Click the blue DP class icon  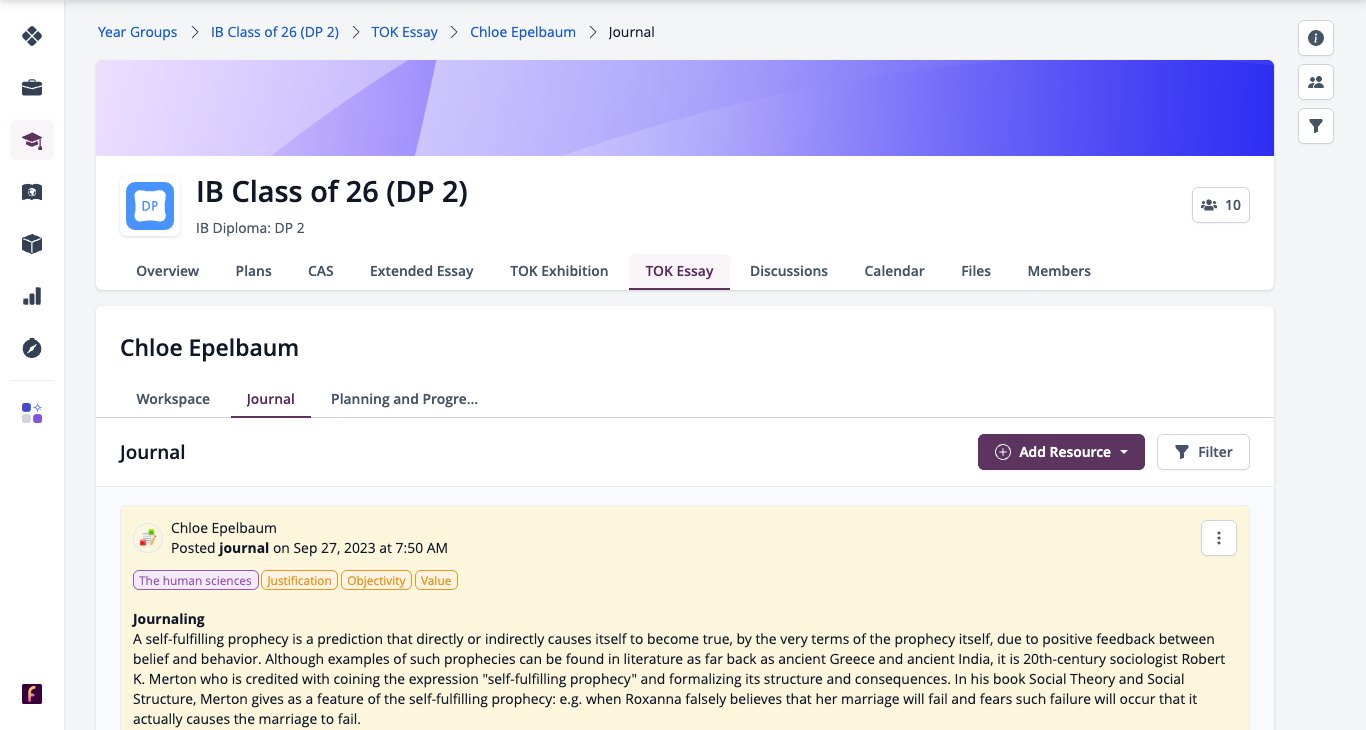coord(150,206)
